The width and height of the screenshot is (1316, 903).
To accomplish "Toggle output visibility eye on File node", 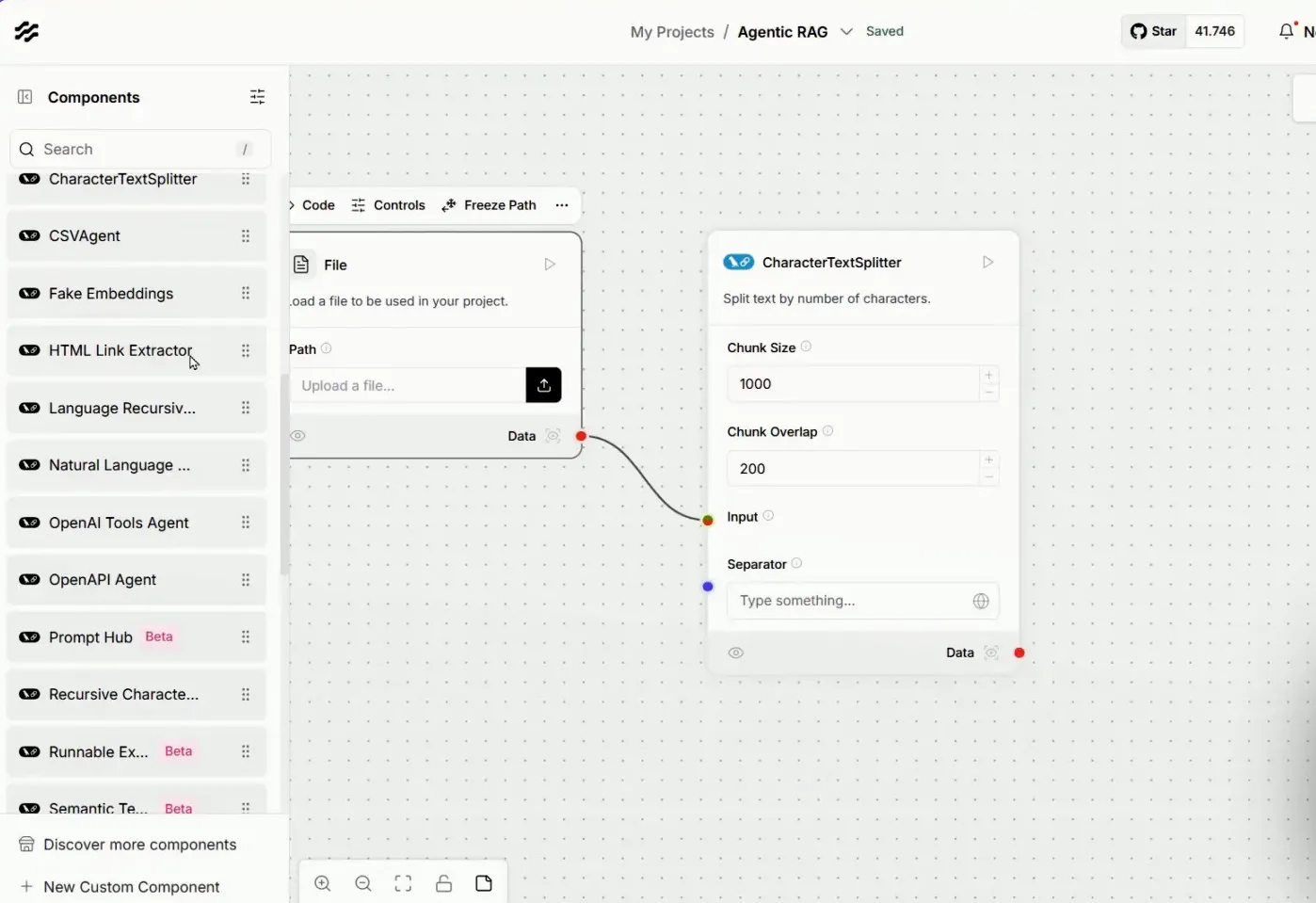I will pyautogui.click(x=297, y=436).
